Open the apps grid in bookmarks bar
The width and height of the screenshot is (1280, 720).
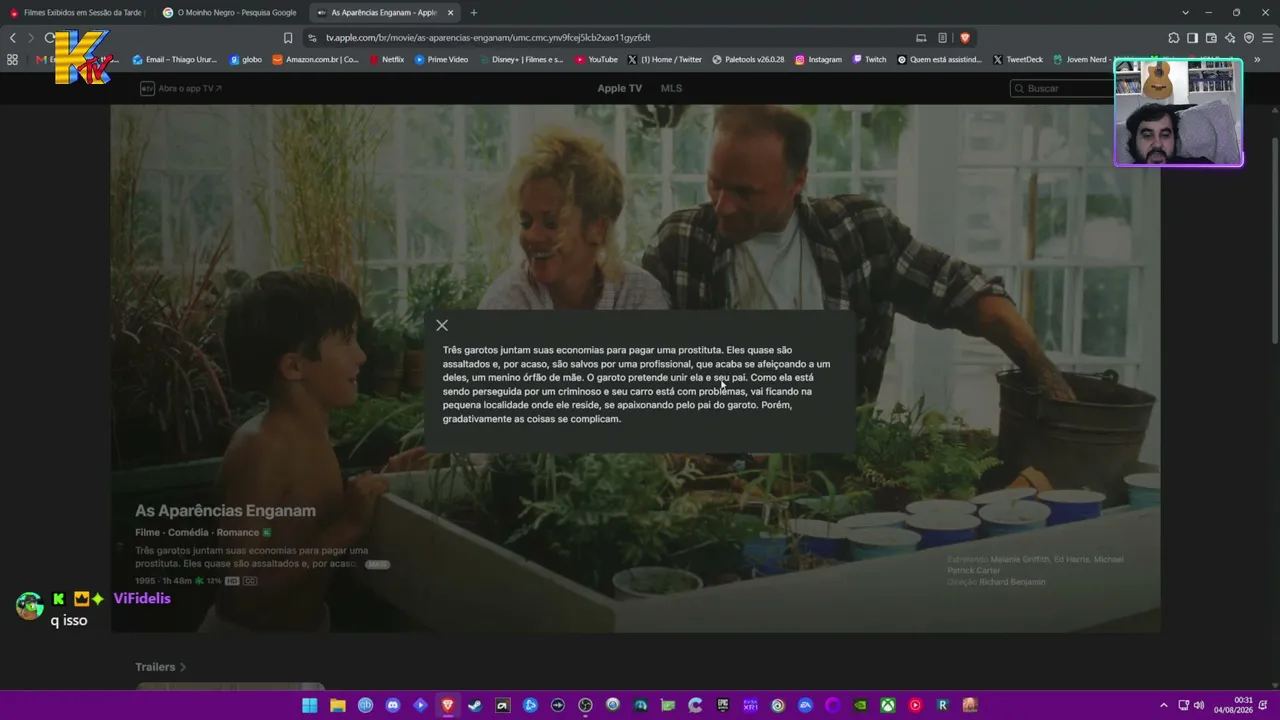click(12, 60)
